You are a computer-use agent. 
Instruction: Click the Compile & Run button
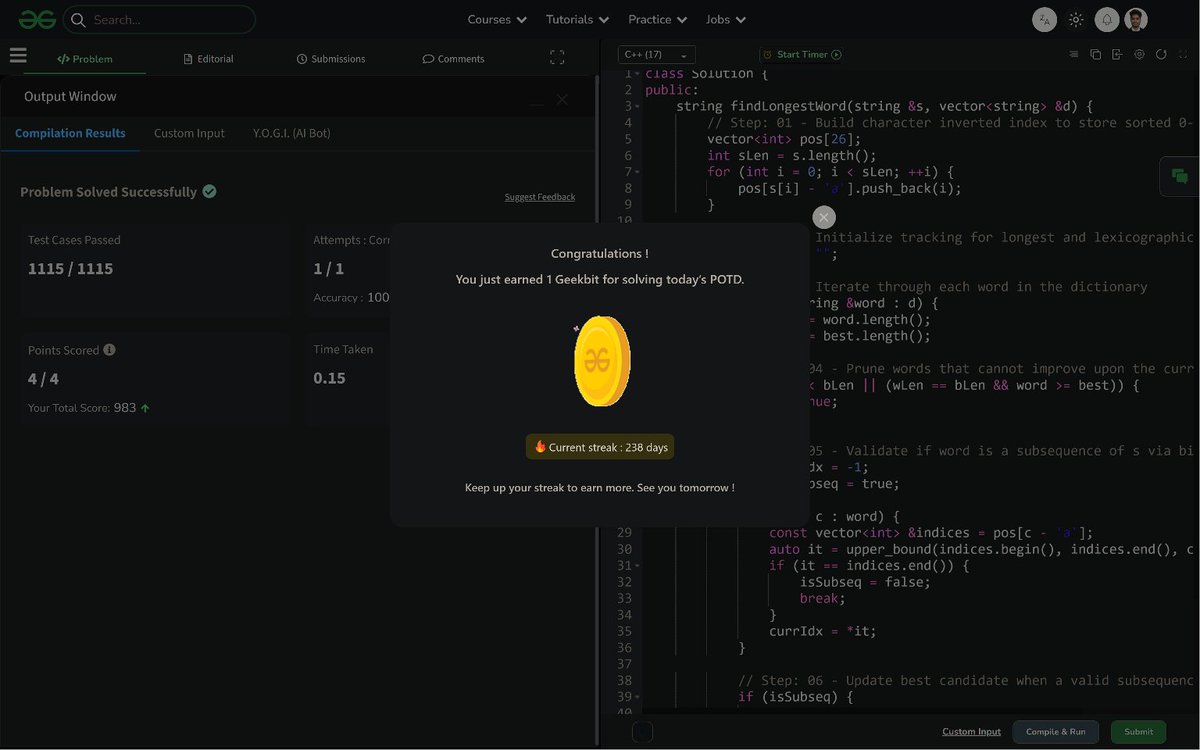tap(1056, 732)
